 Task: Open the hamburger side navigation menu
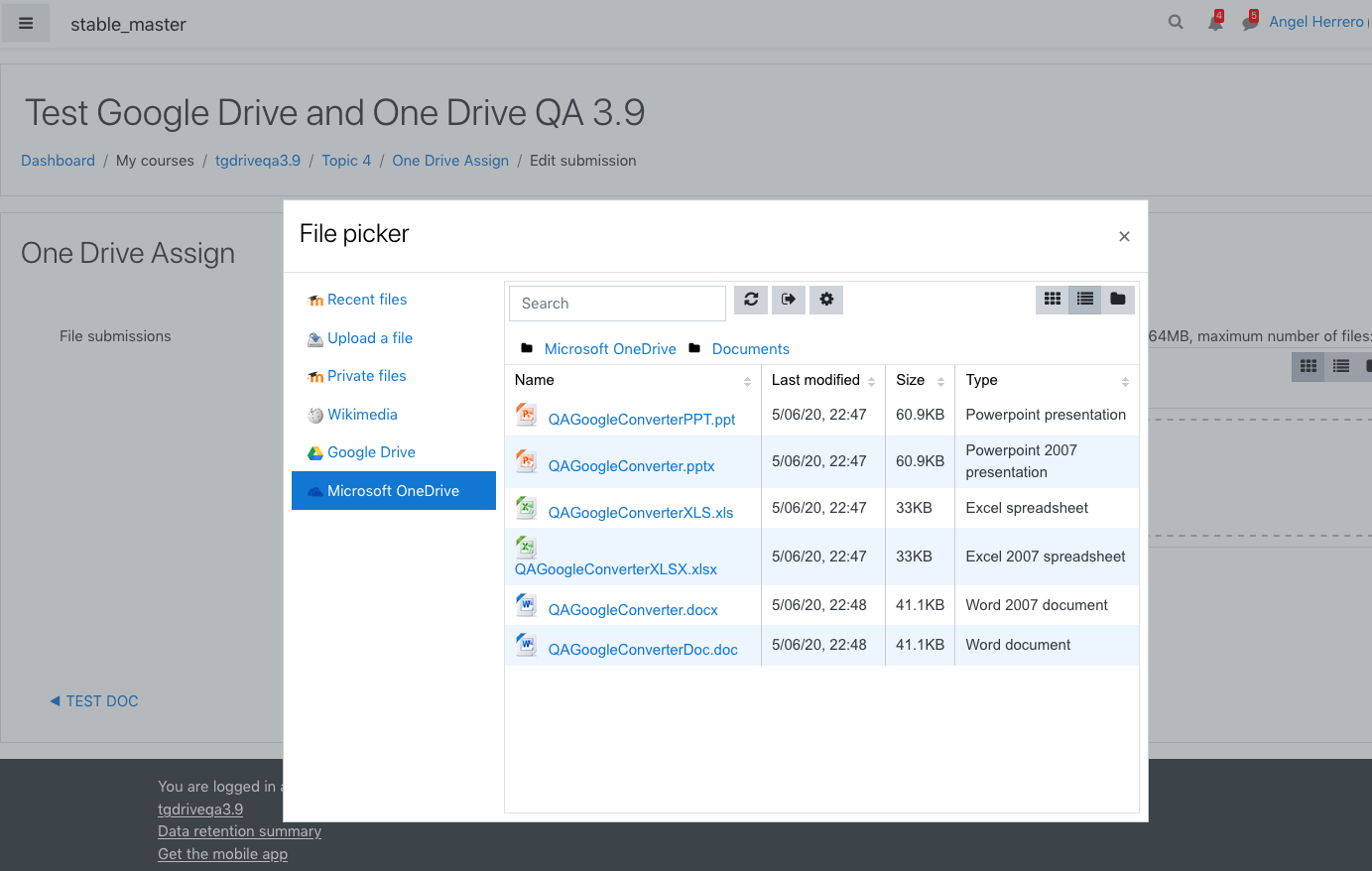click(26, 24)
